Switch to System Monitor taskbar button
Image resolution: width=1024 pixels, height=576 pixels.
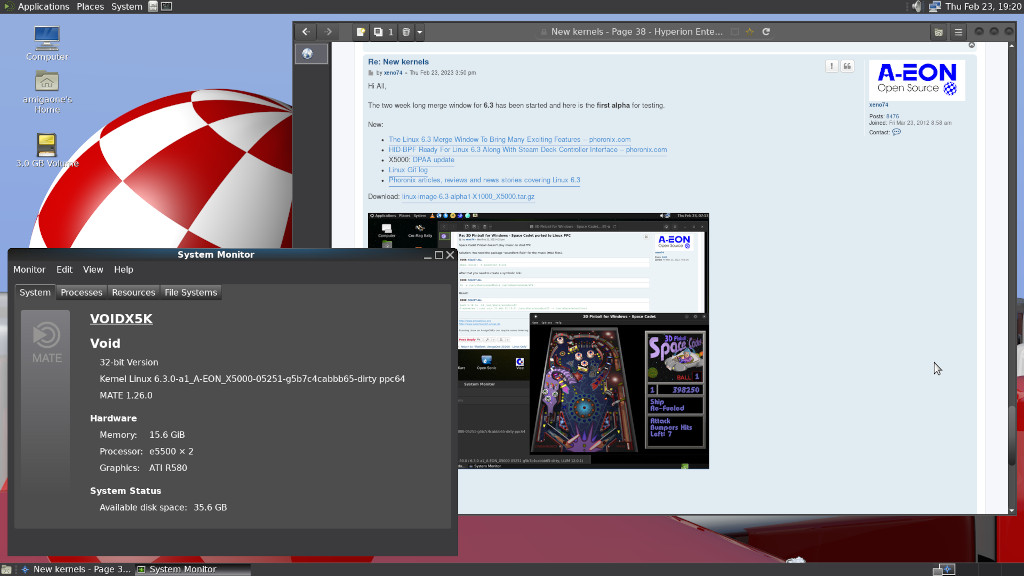coord(192,569)
